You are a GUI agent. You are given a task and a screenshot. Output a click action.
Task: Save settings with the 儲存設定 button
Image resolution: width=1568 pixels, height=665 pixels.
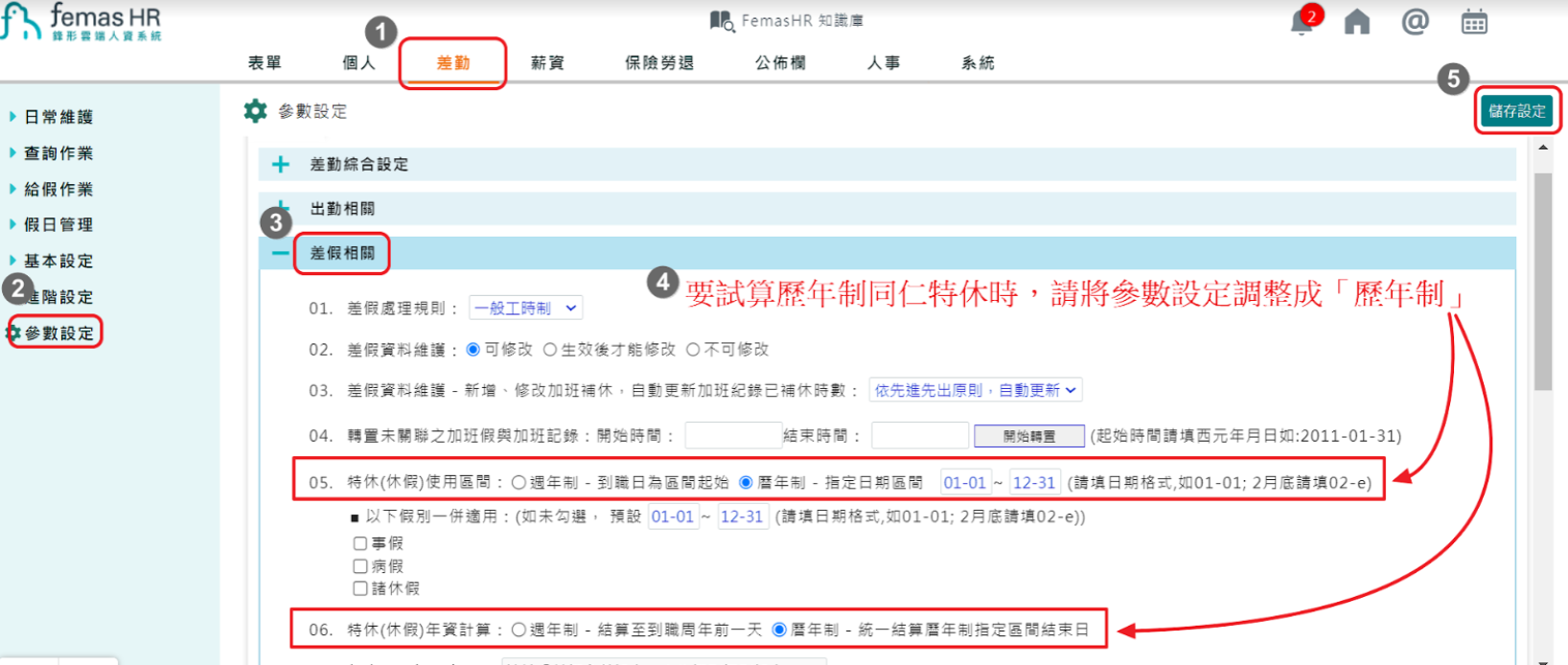click(1517, 111)
